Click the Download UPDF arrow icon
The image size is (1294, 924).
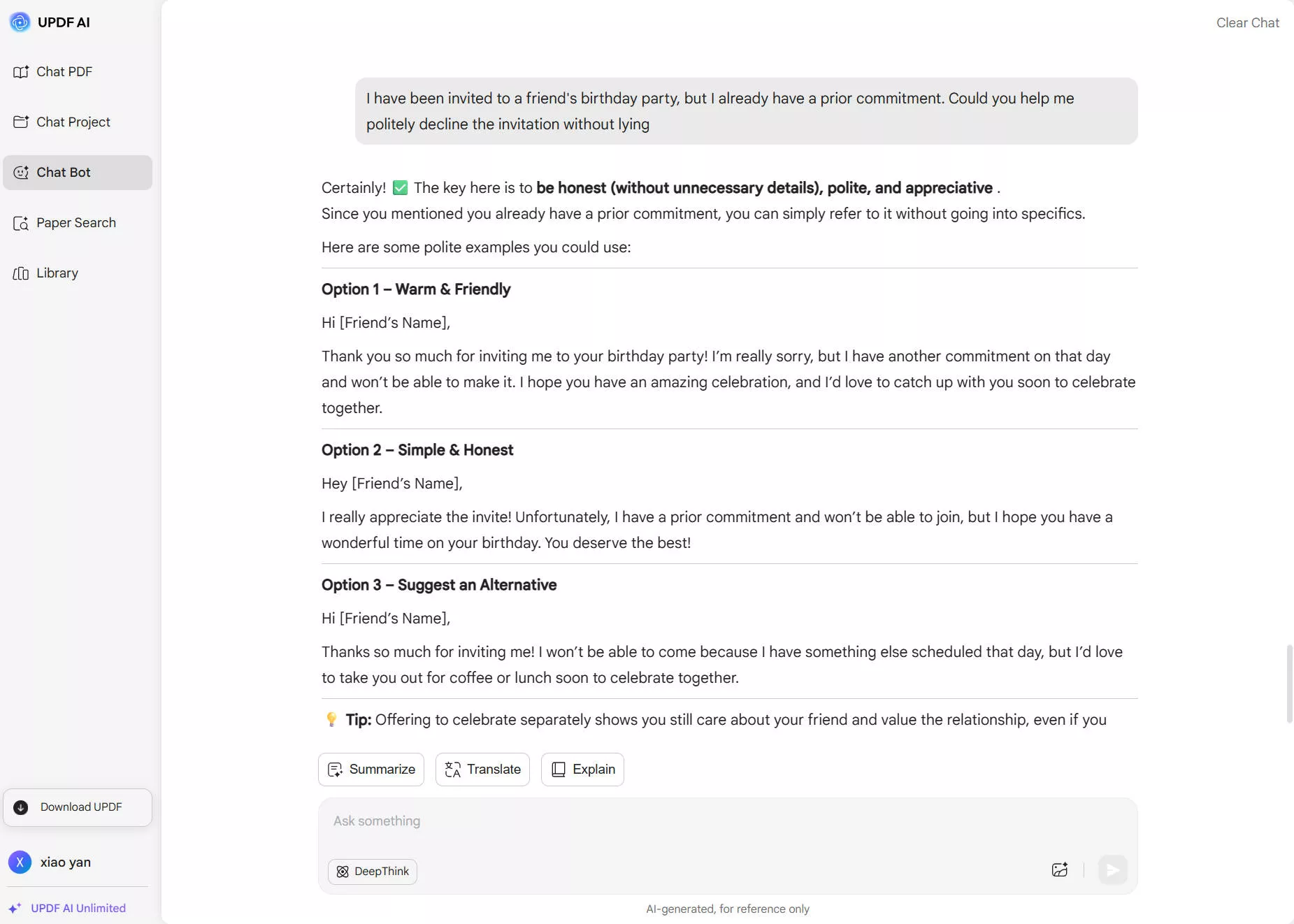click(21, 807)
